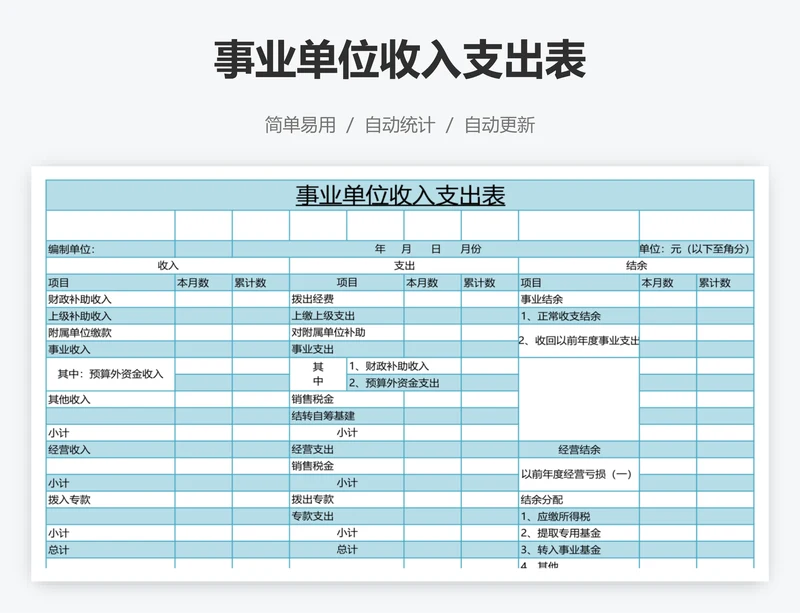Click the 结余 section header

[636, 265]
